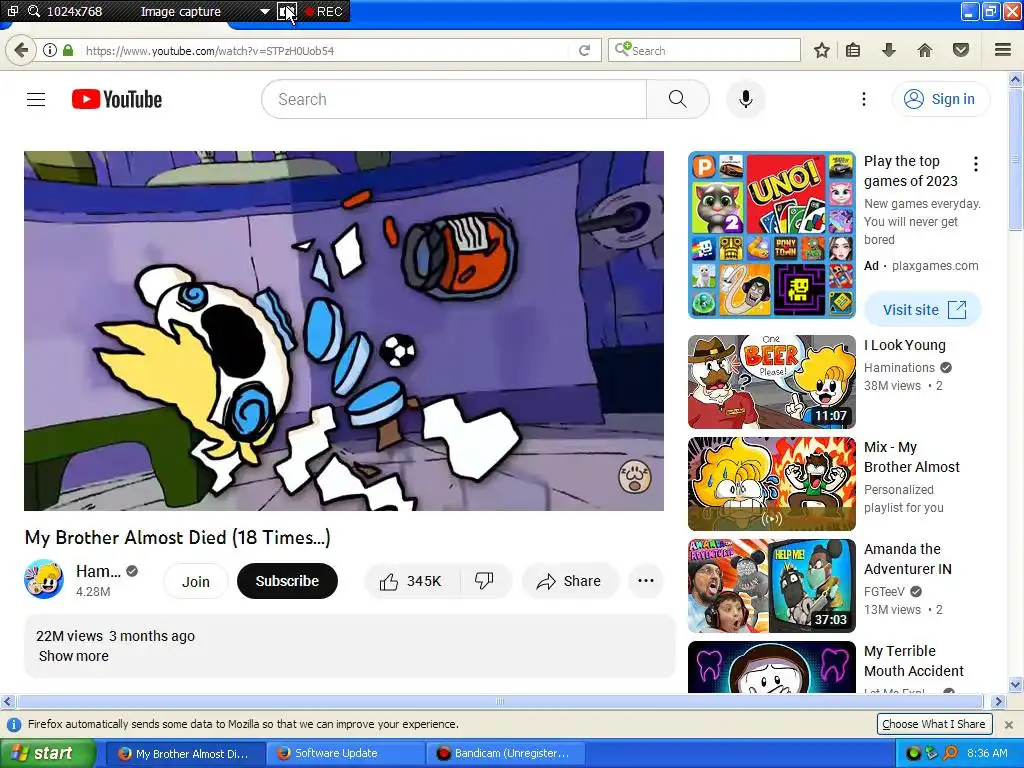Open the Pocket icon in toolbar

[961, 50]
